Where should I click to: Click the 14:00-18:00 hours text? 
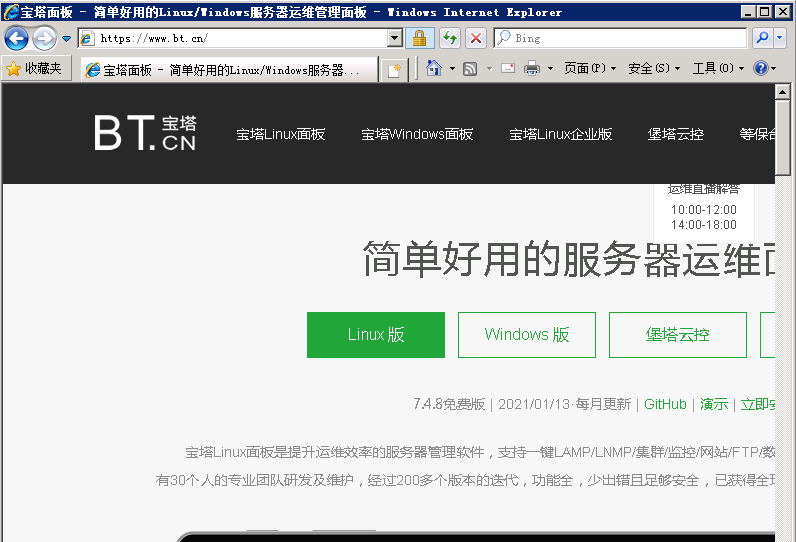click(x=704, y=225)
